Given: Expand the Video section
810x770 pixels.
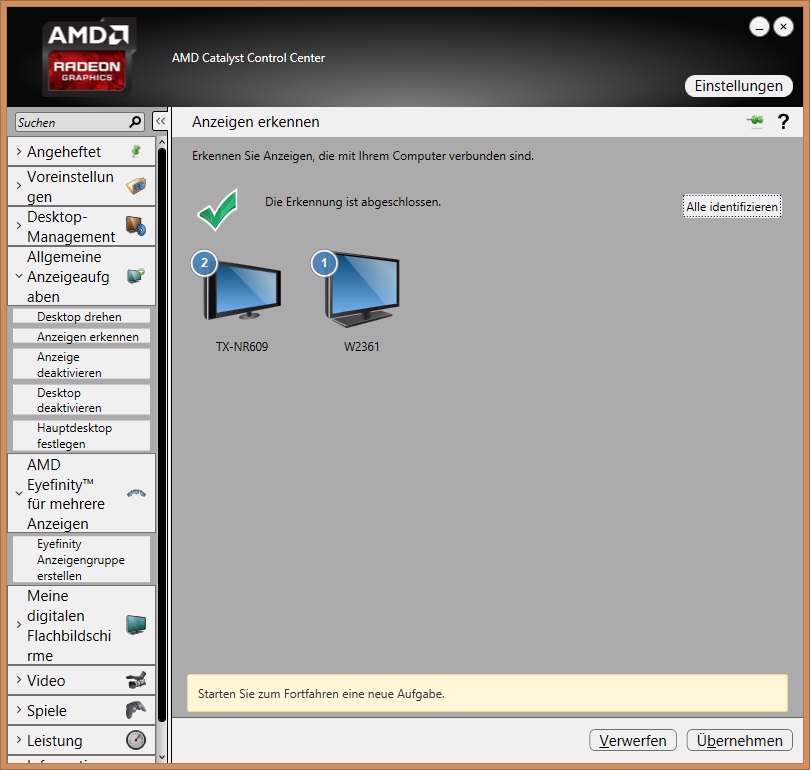Looking at the screenshot, I should point(19,680).
